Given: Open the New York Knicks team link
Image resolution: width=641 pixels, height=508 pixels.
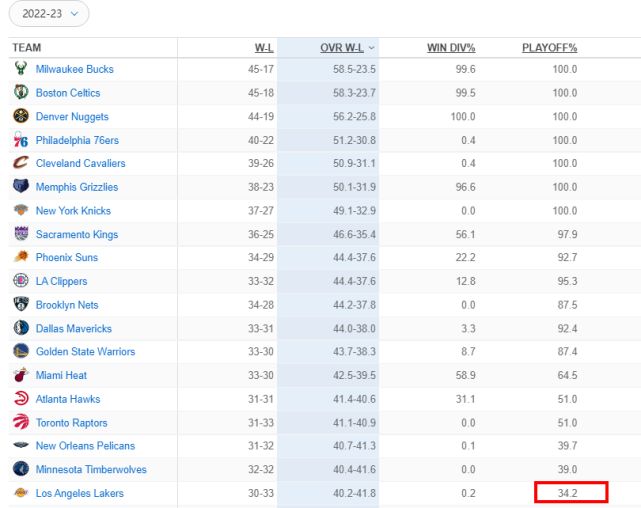Looking at the screenshot, I should coord(73,210).
